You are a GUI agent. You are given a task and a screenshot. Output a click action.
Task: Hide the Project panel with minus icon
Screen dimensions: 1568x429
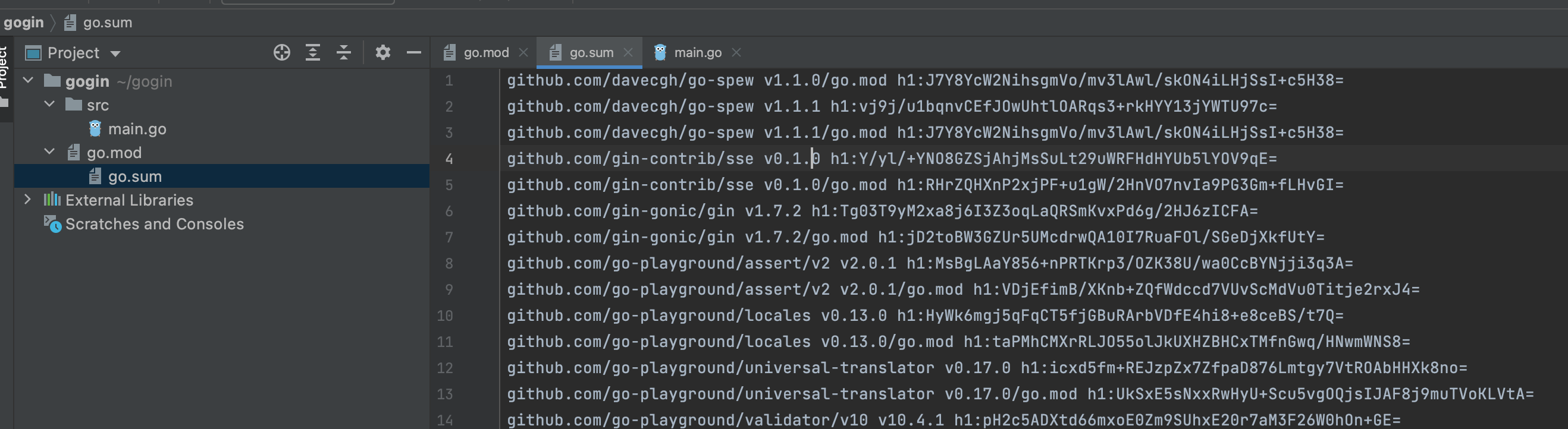pos(413,53)
